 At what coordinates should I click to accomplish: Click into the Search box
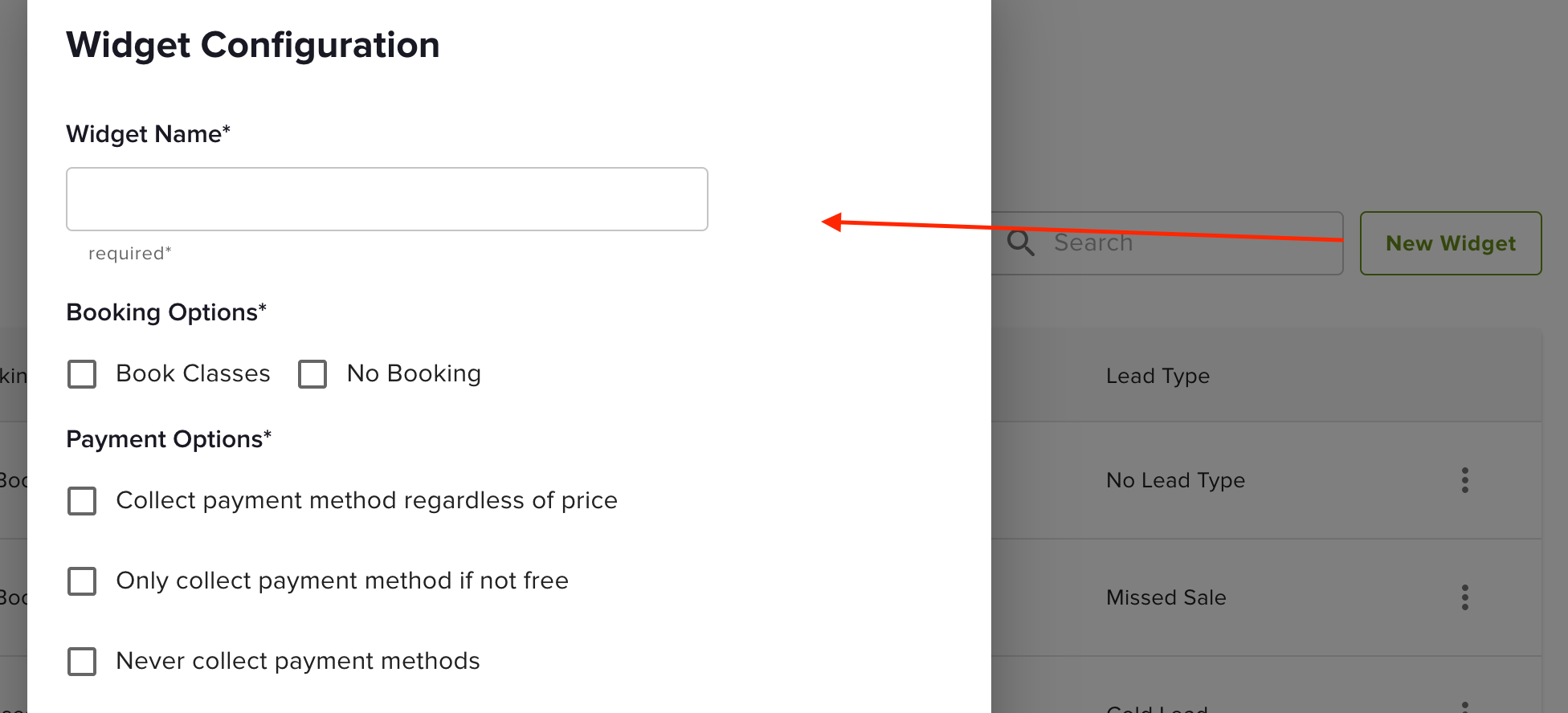(x=1167, y=243)
